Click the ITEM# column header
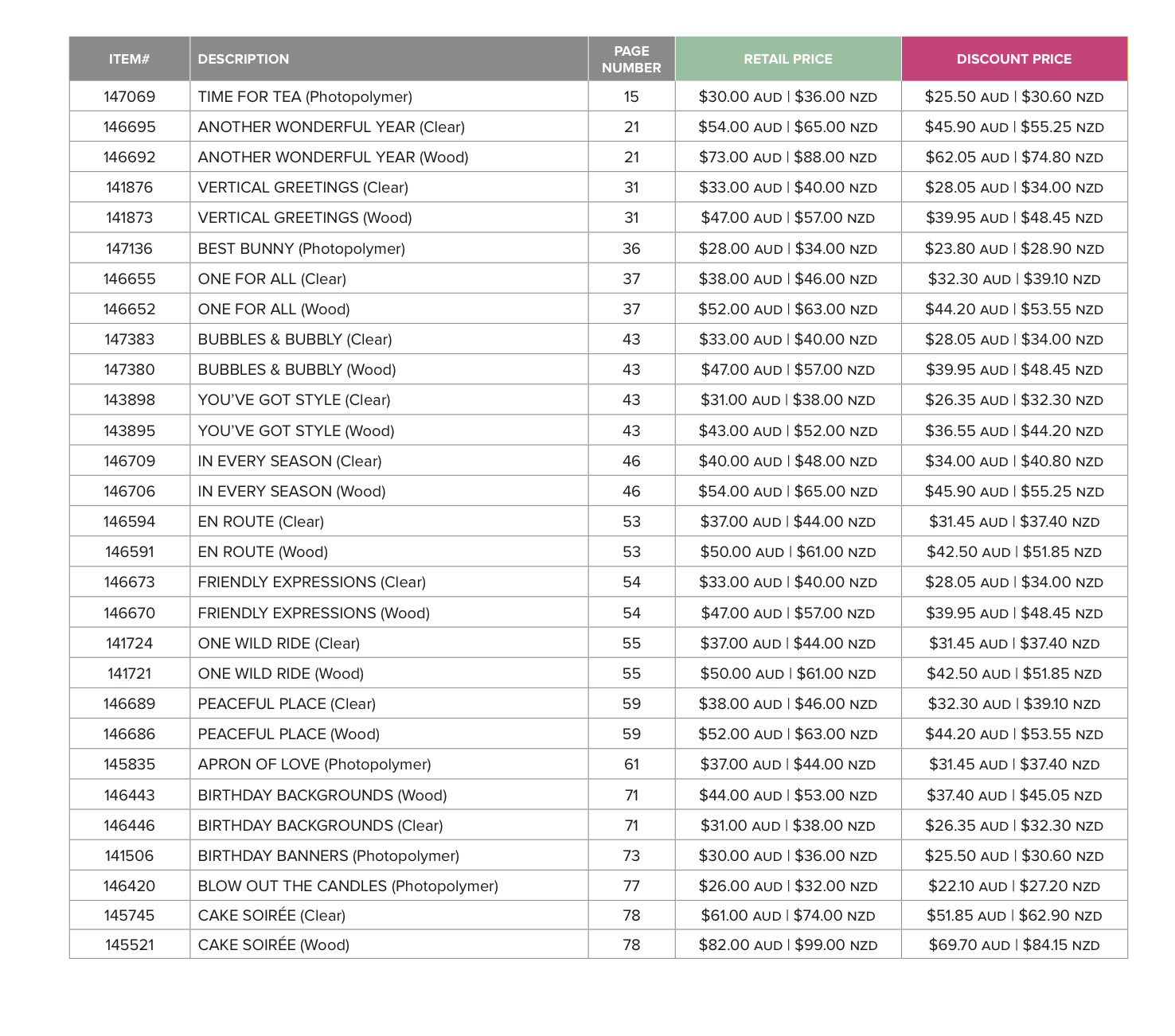The width and height of the screenshot is (1175, 1036). point(130,59)
